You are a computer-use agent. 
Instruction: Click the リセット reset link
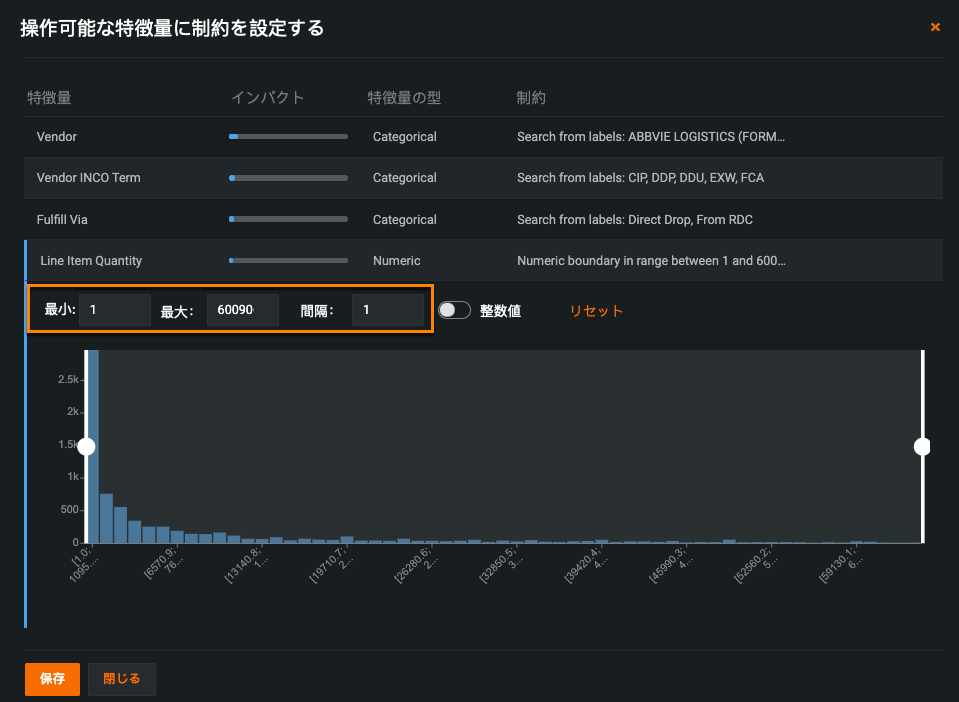click(596, 311)
